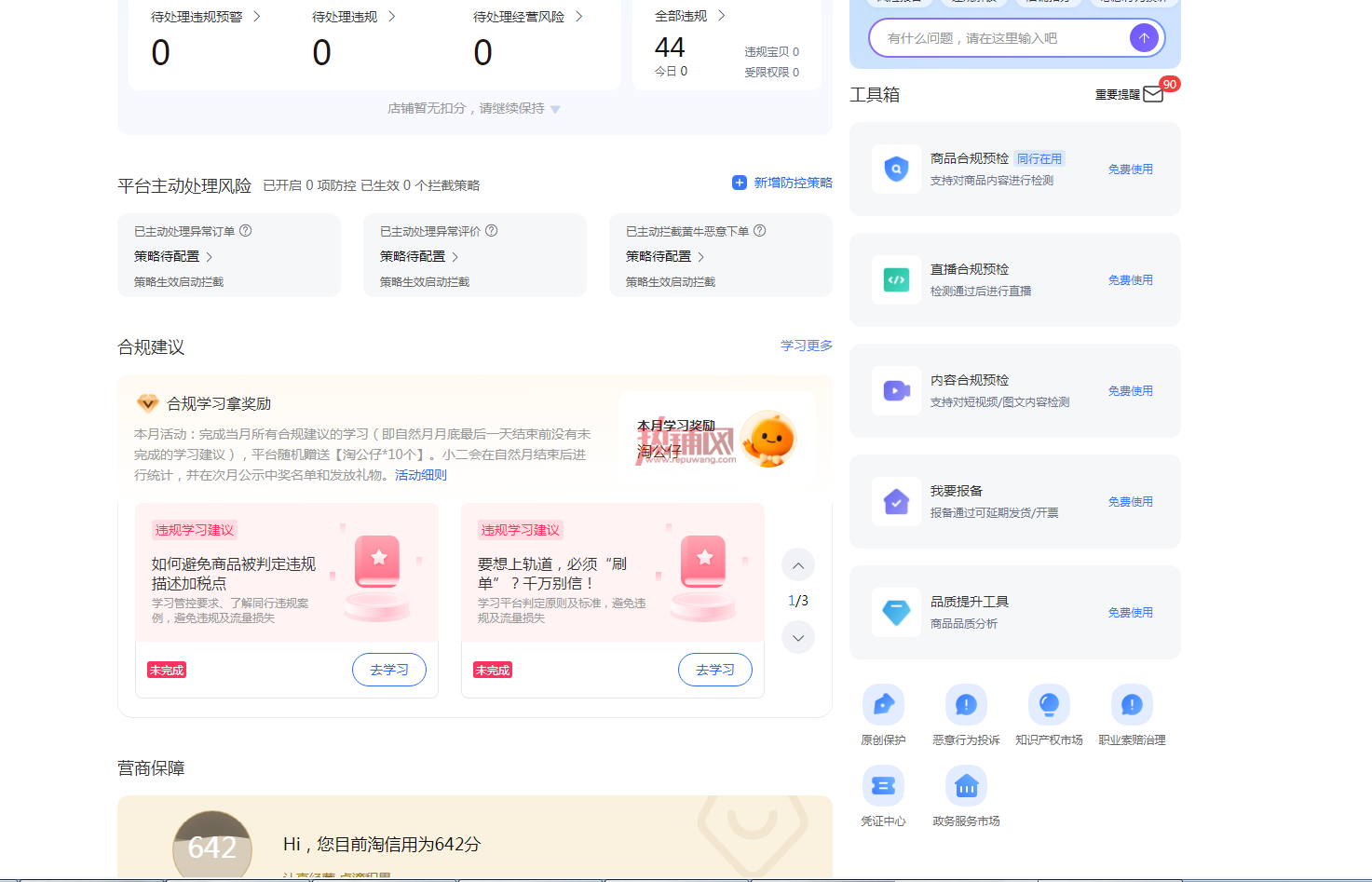This screenshot has width=1372, height=882.
Task: Go to previous page of study suggestions
Action: pos(798,565)
